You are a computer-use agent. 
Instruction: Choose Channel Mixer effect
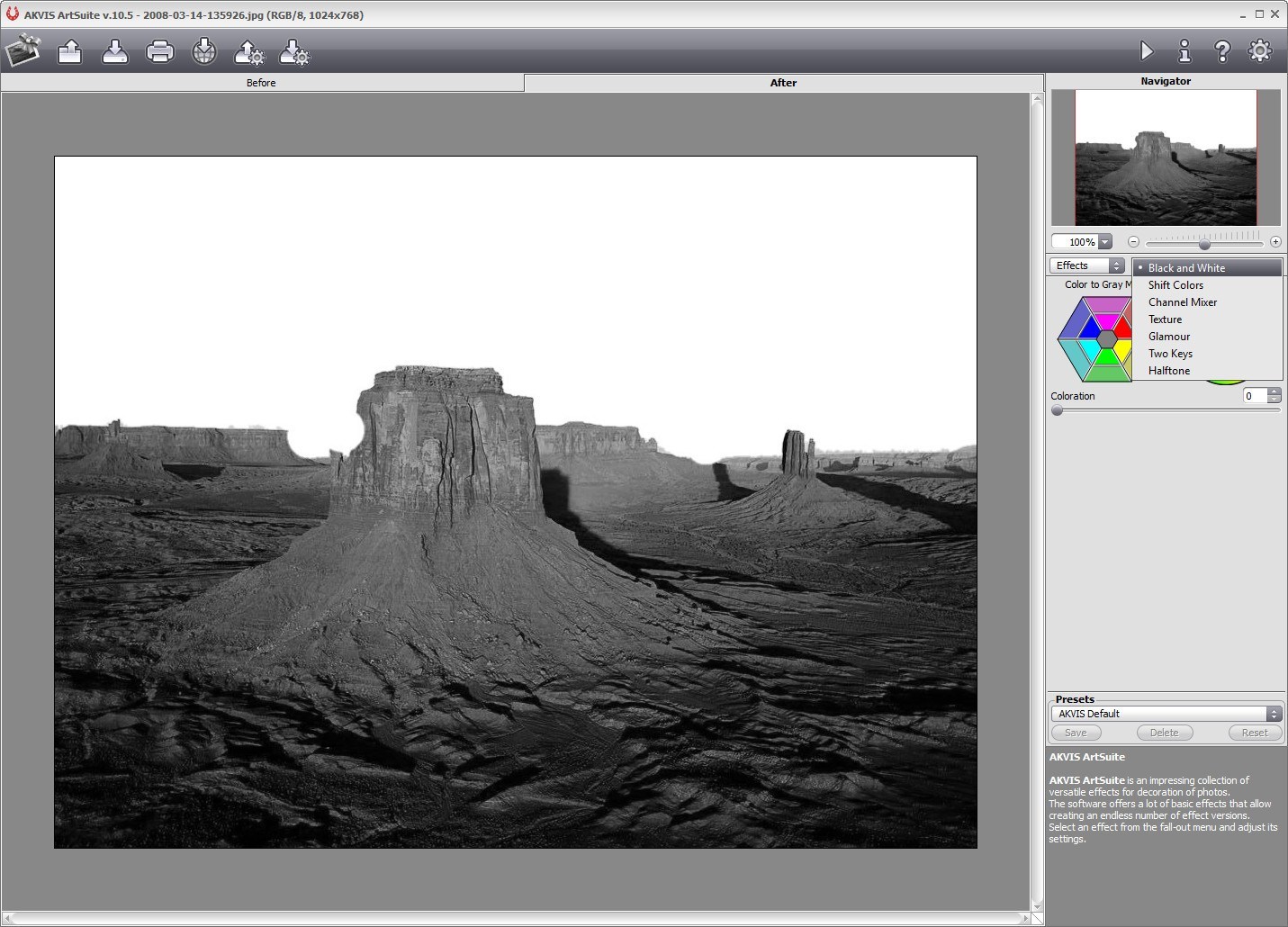point(1207,302)
